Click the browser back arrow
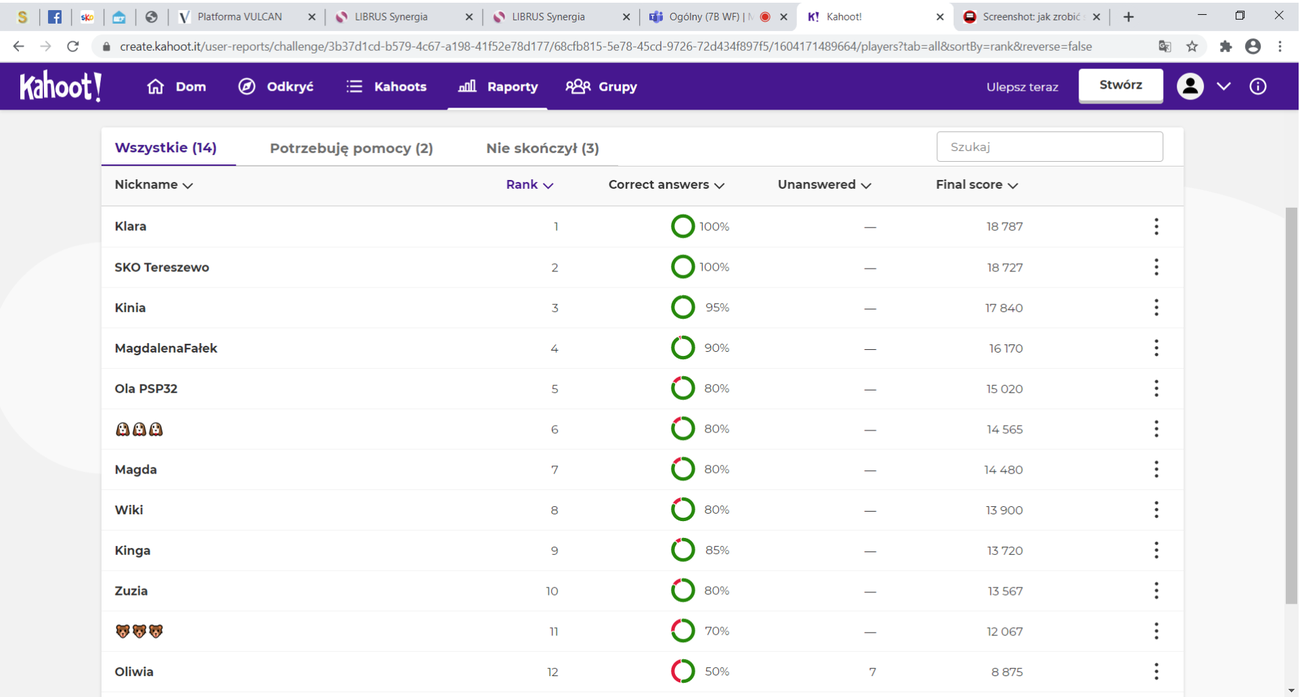Viewport: 1300px width, 697px height. (18, 46)
